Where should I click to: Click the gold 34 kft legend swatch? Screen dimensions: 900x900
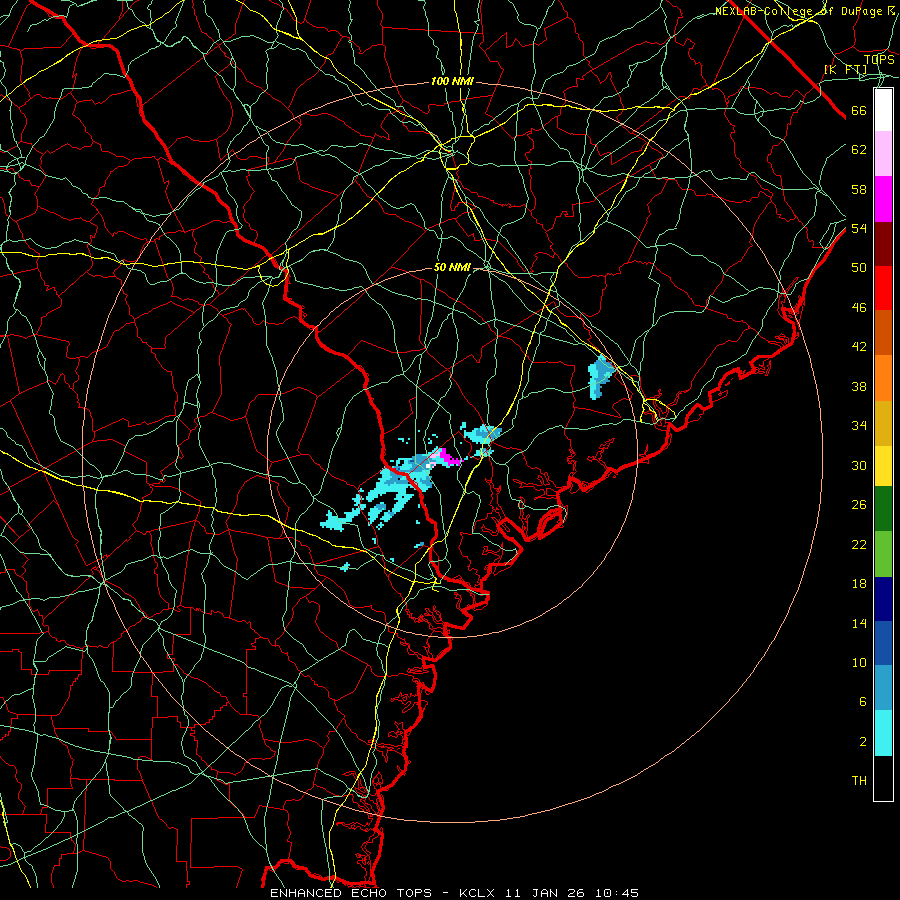point(883,423)
